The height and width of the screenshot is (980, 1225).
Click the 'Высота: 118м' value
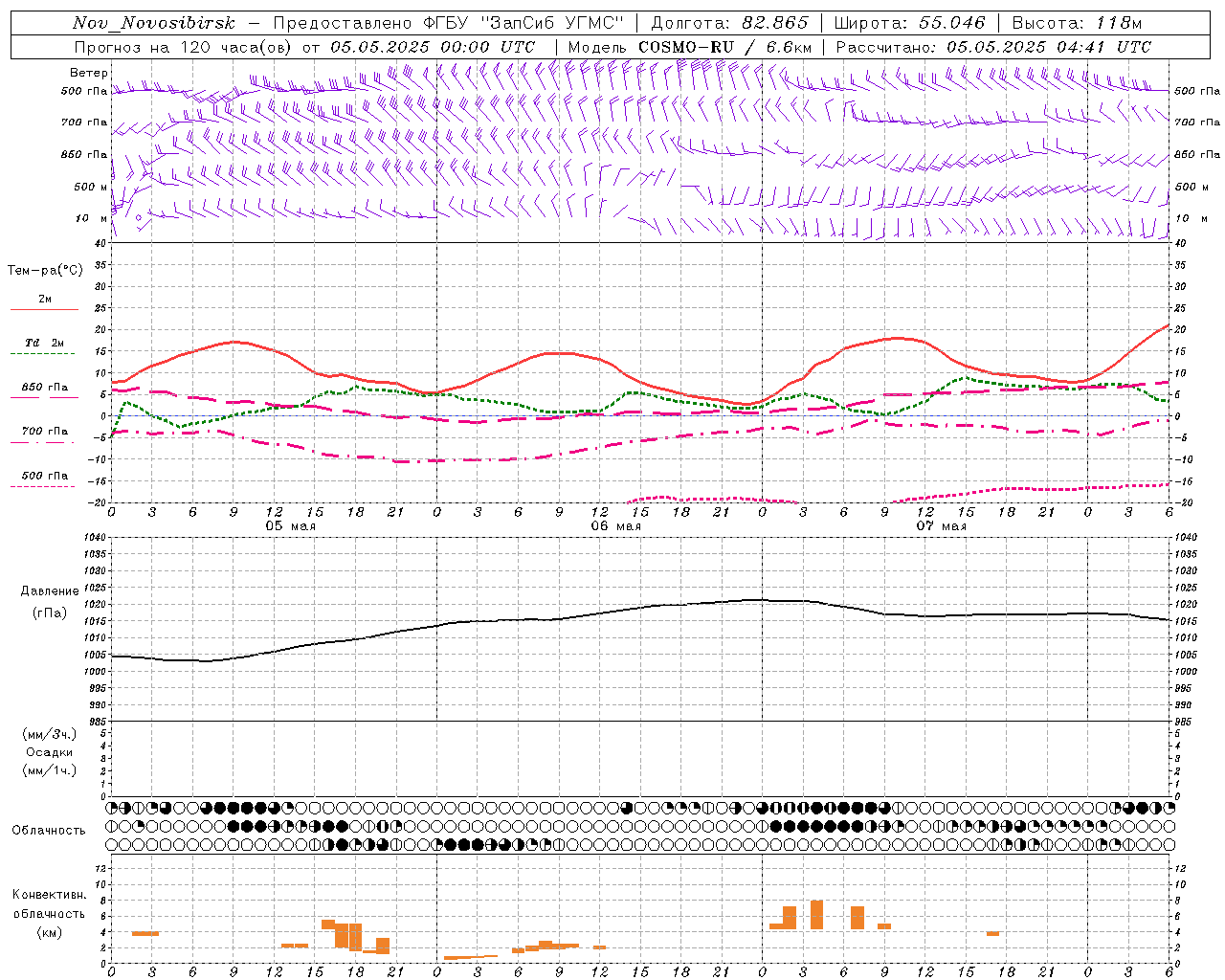[1077, 23]
